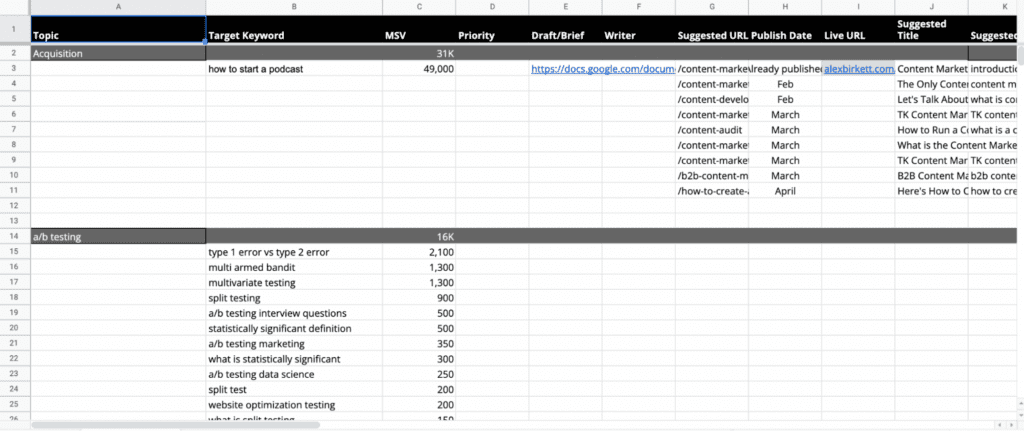Select the 'How to Run a C' title cell

click(x=931, y=130)
